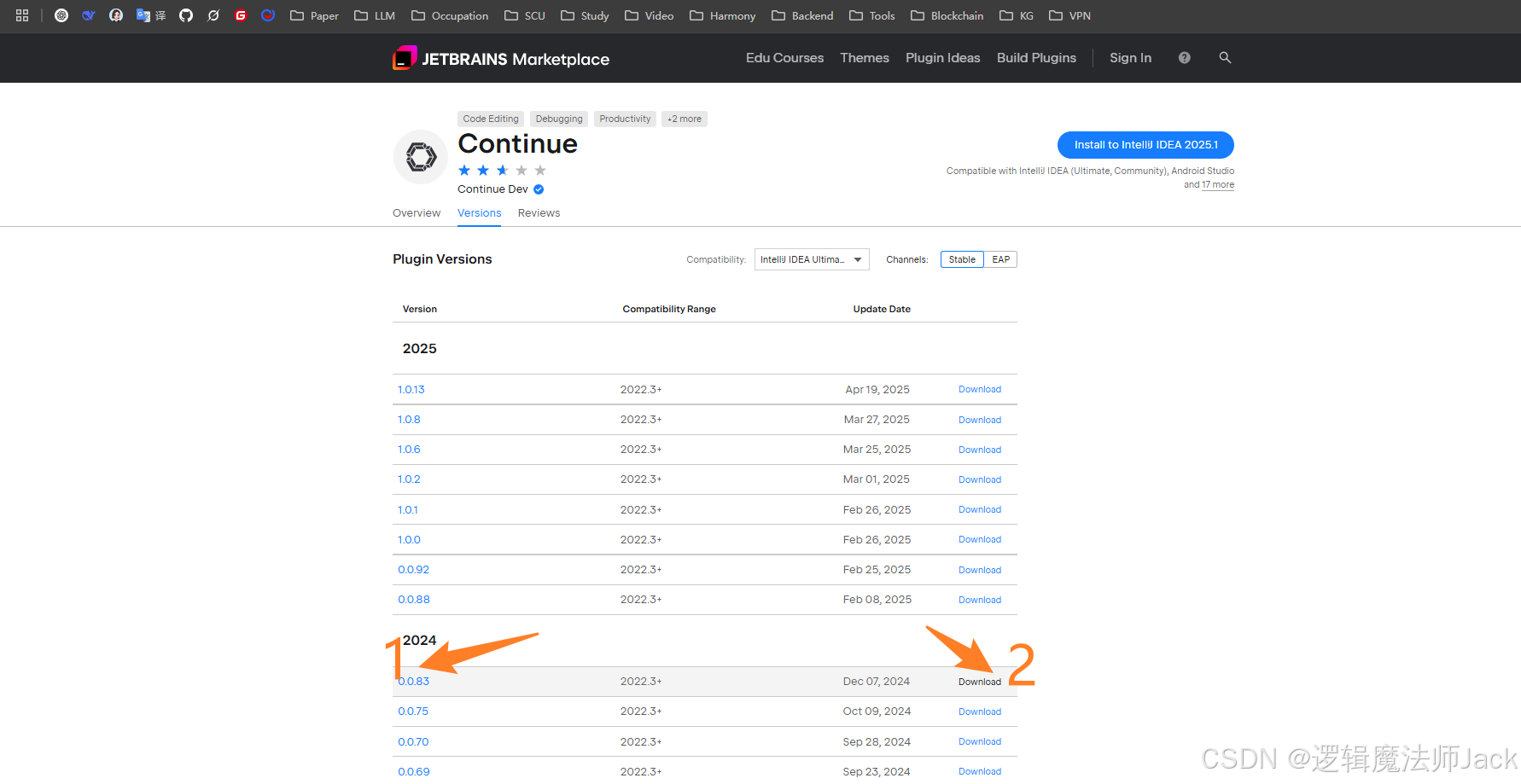Screen dimensions: 1521x784
Task: Open the Tools bookmark folder
Action: [872, 15]
